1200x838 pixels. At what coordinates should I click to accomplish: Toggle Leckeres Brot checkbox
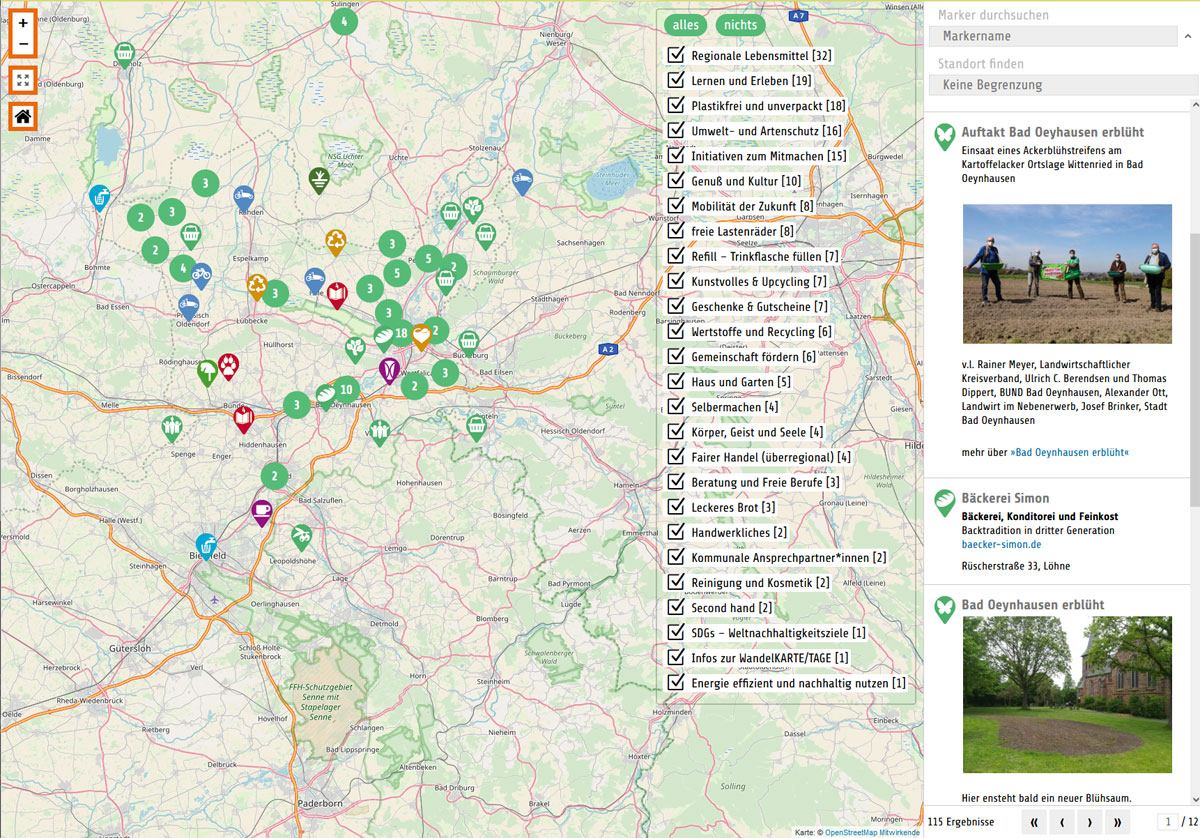click(675, 506)
